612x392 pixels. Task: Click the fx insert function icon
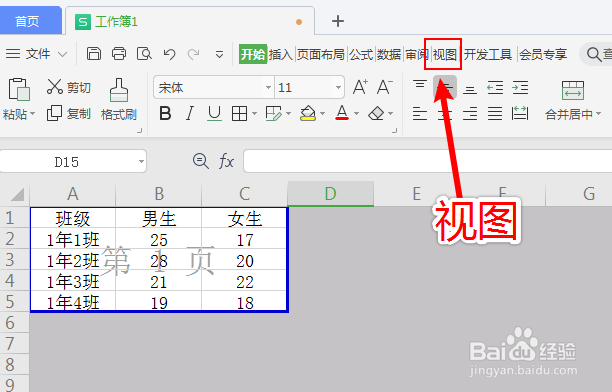point(226,161)
